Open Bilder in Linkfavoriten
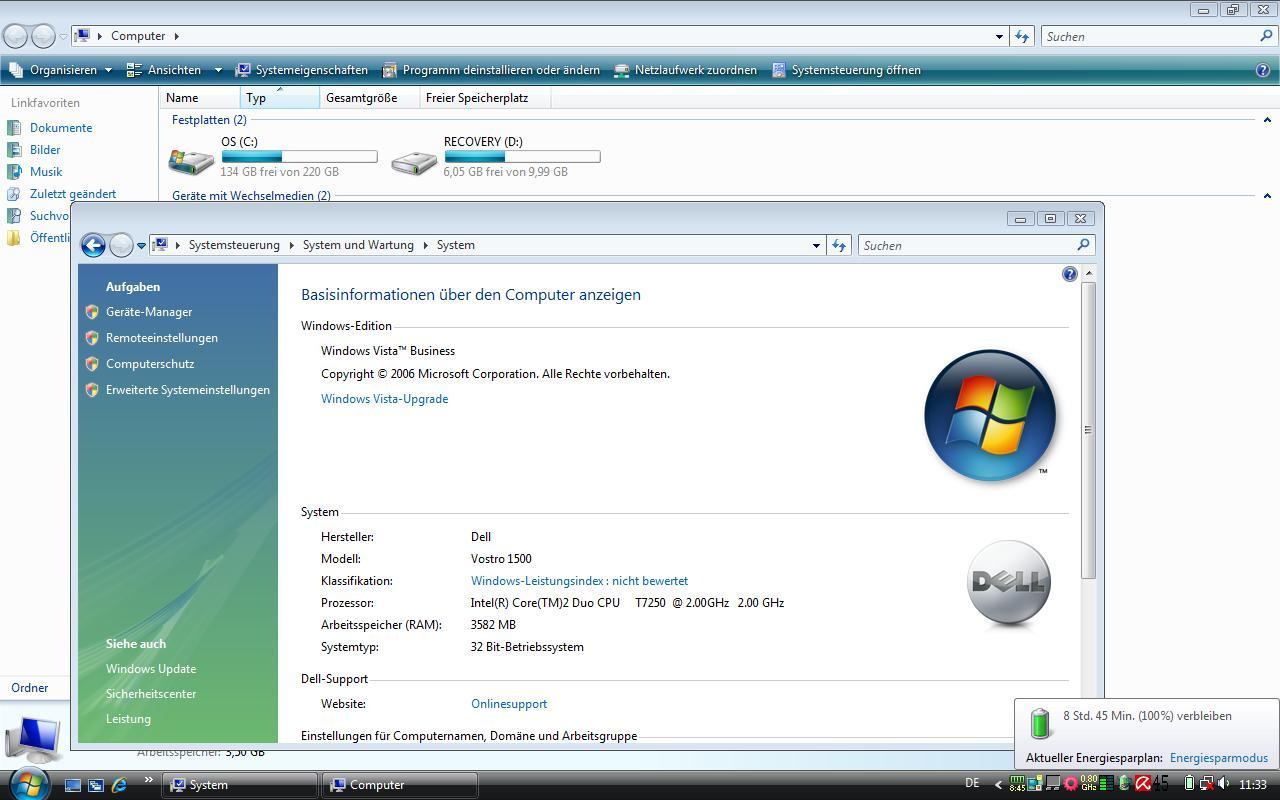 45,150
